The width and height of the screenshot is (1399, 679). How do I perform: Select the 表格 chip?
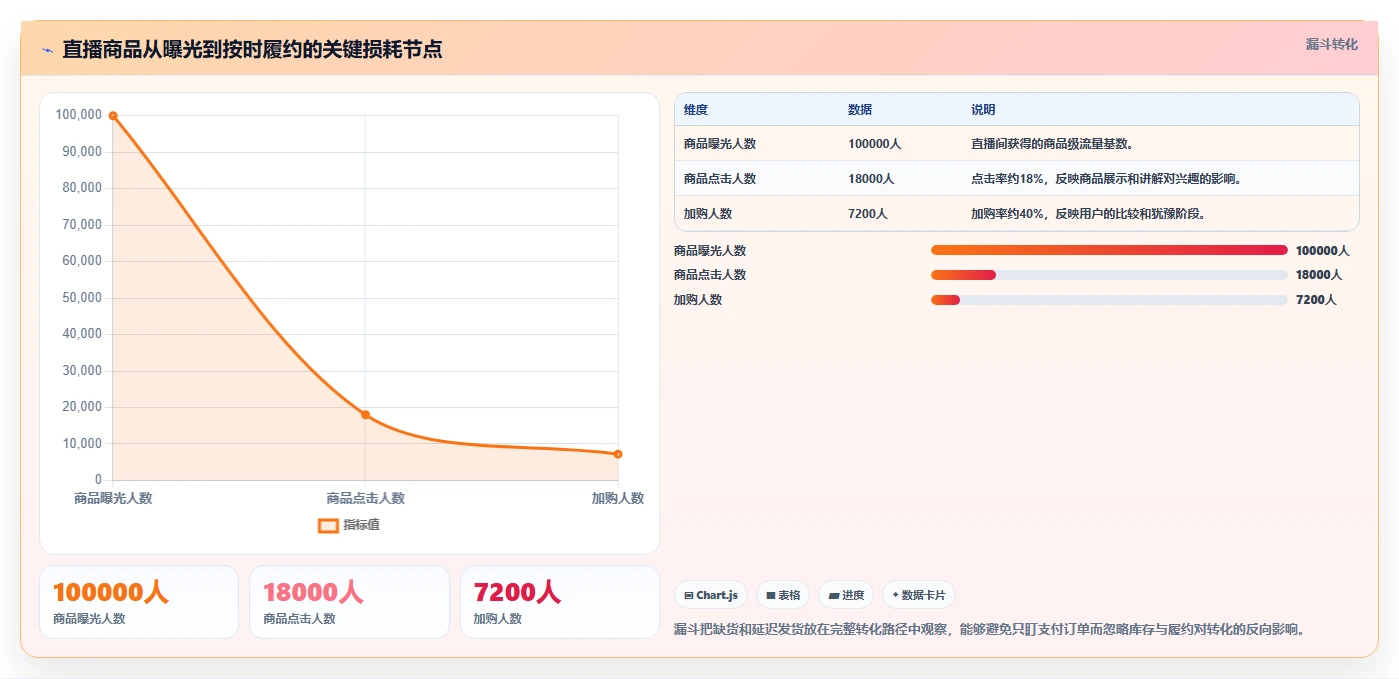click(783, 595)
